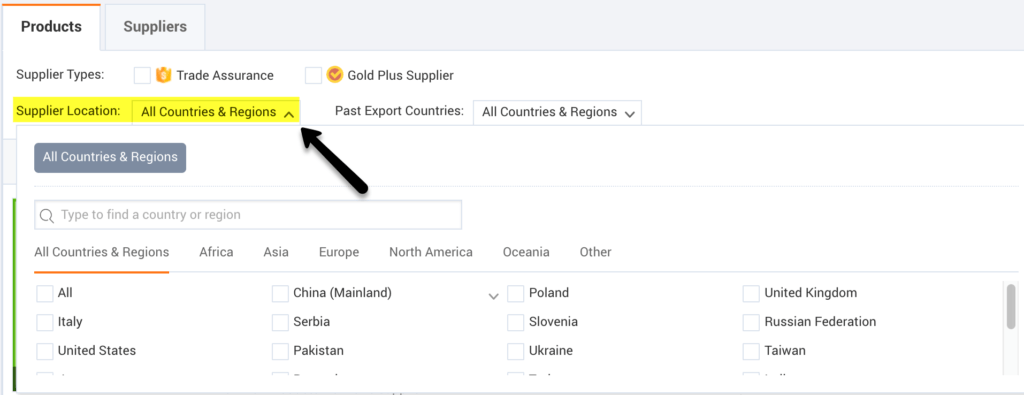The image size is (1024, 395).
Task: Tick the Gold Plus Supplier checkbox
Action: (313, 76)
